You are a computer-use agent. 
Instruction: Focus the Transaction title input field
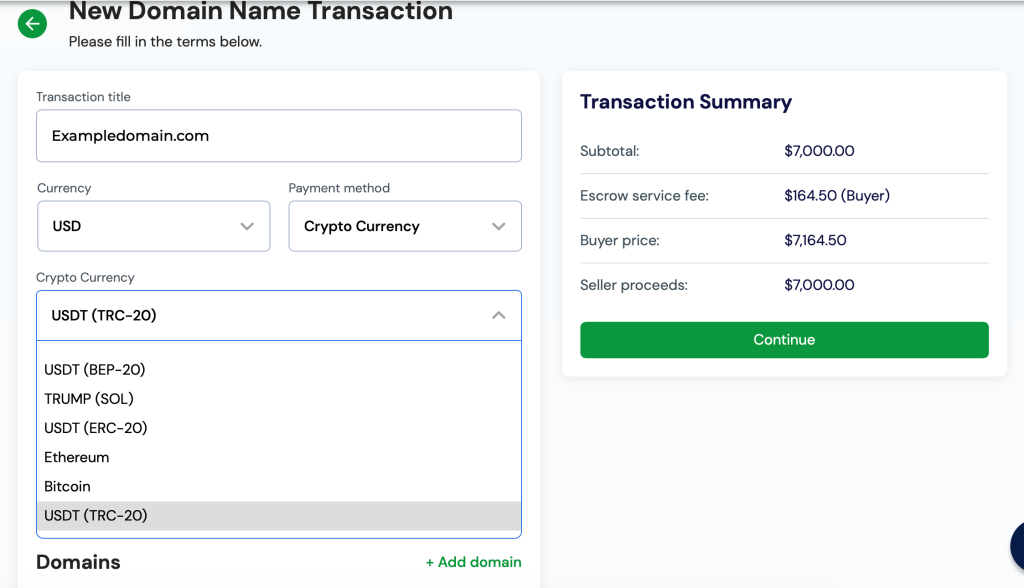(278, 136)
